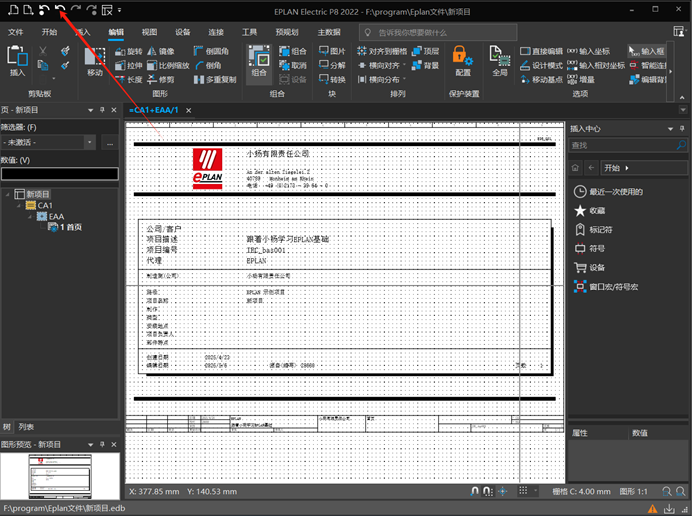Click the 列表 list view tab
Screen dimensions: 692x516
coord(26,427)
